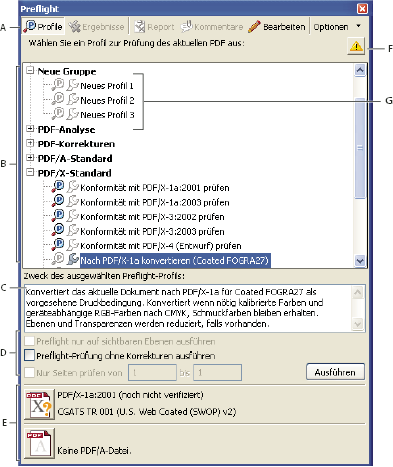Screen dimensions: 393x467
Task: Click magnifier icon of PDF/X-3:2002 check
Action: coord(58,216)
